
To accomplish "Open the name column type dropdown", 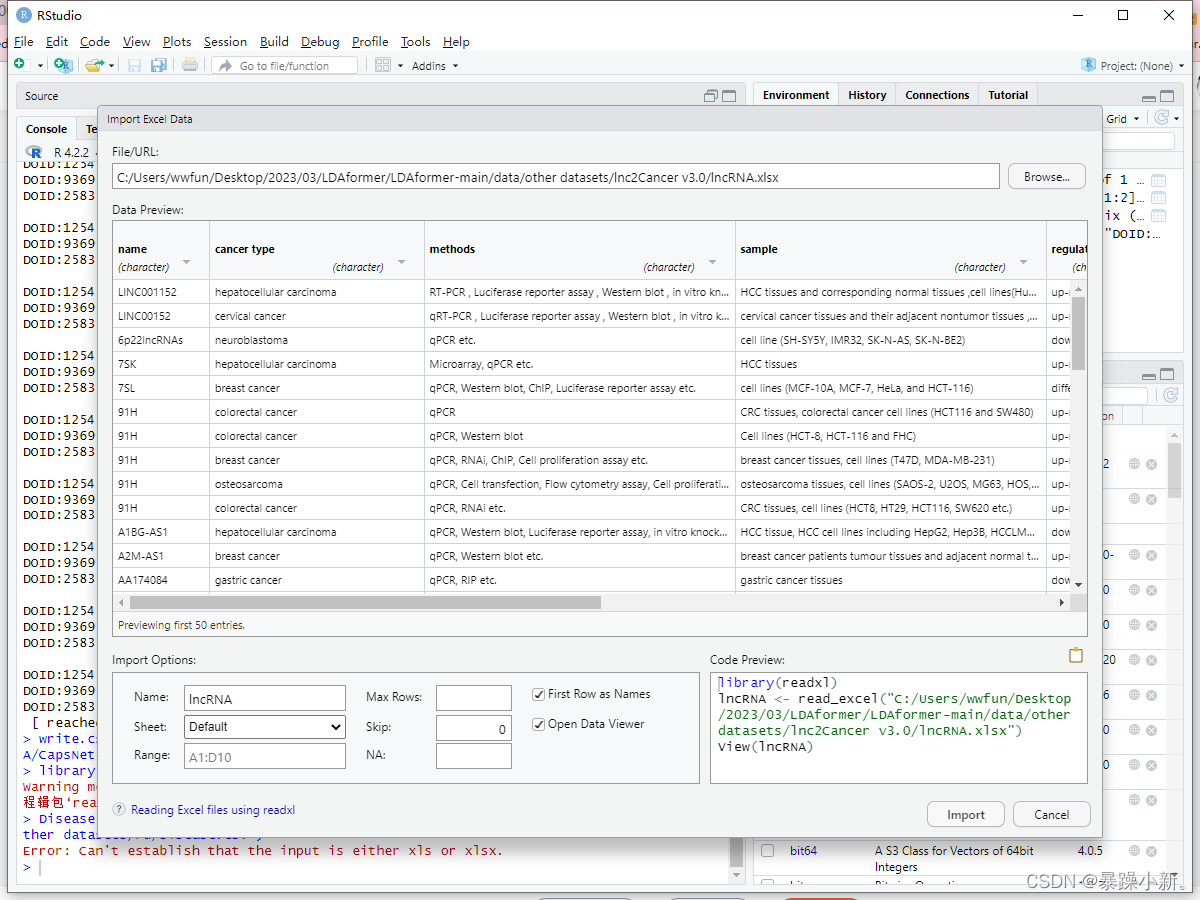I will [x=186, y=264].
